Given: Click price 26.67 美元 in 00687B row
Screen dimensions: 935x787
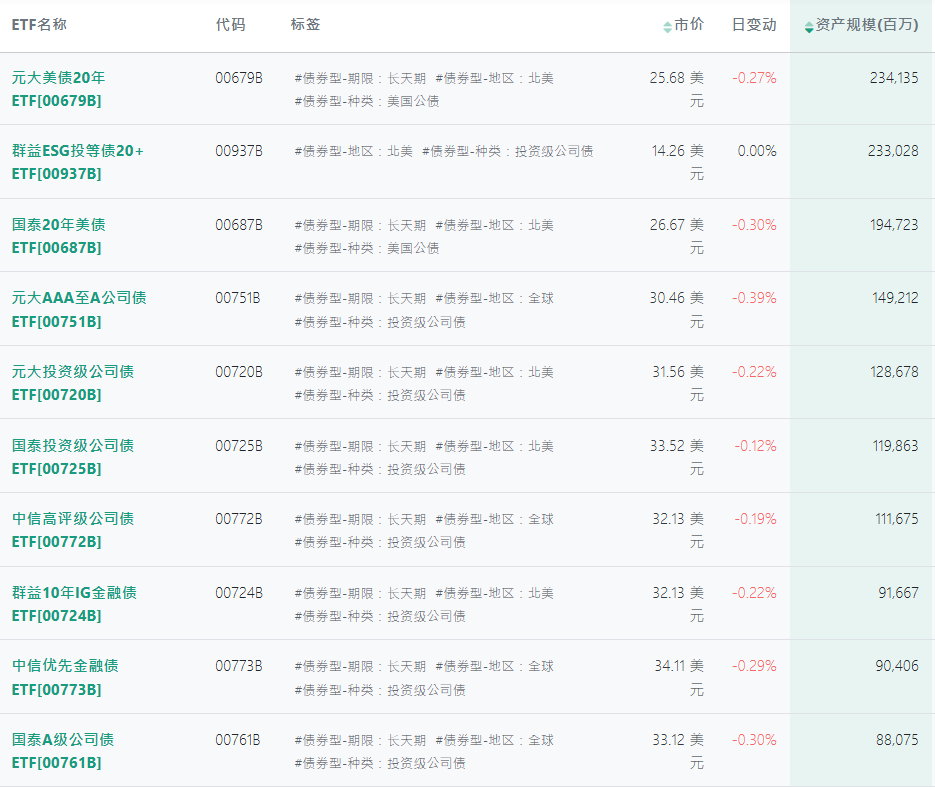Looking at the screenshot, I should pyautogui.click(x=677, y=236).
